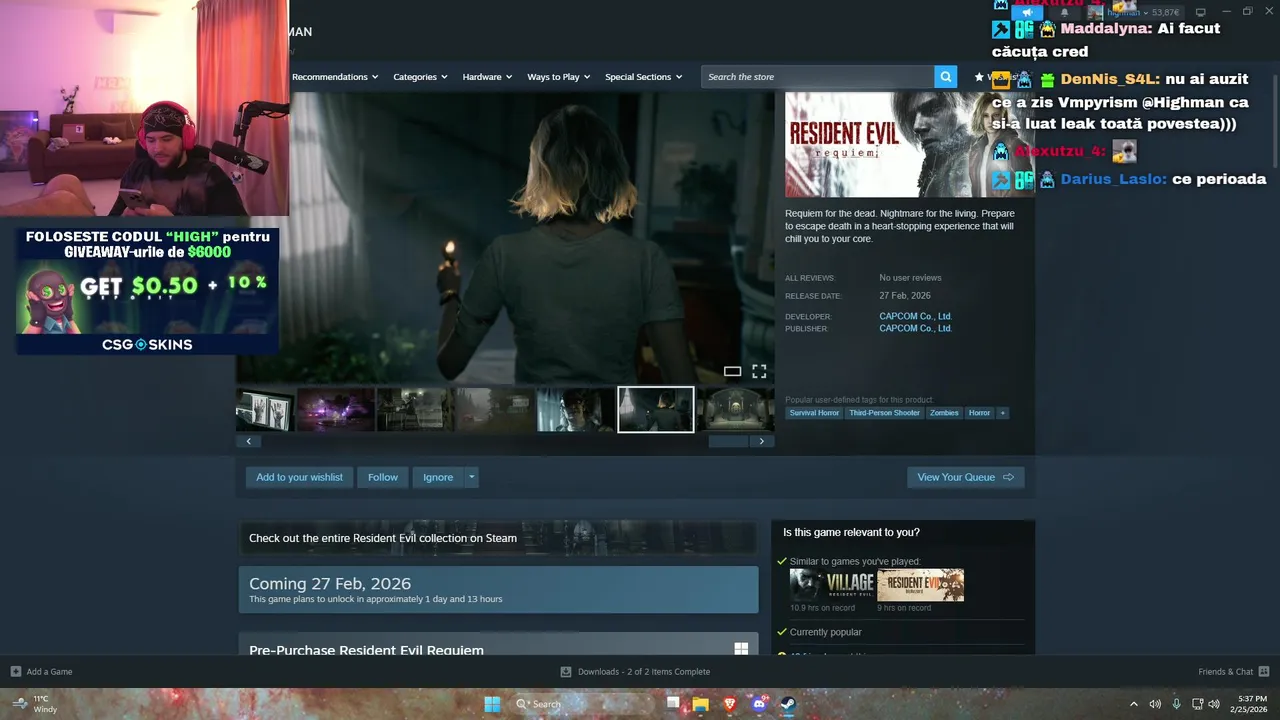Click the Coming 27 Feb, 2026 banner
The image size is (1280, 720).
tap(498, 589)
